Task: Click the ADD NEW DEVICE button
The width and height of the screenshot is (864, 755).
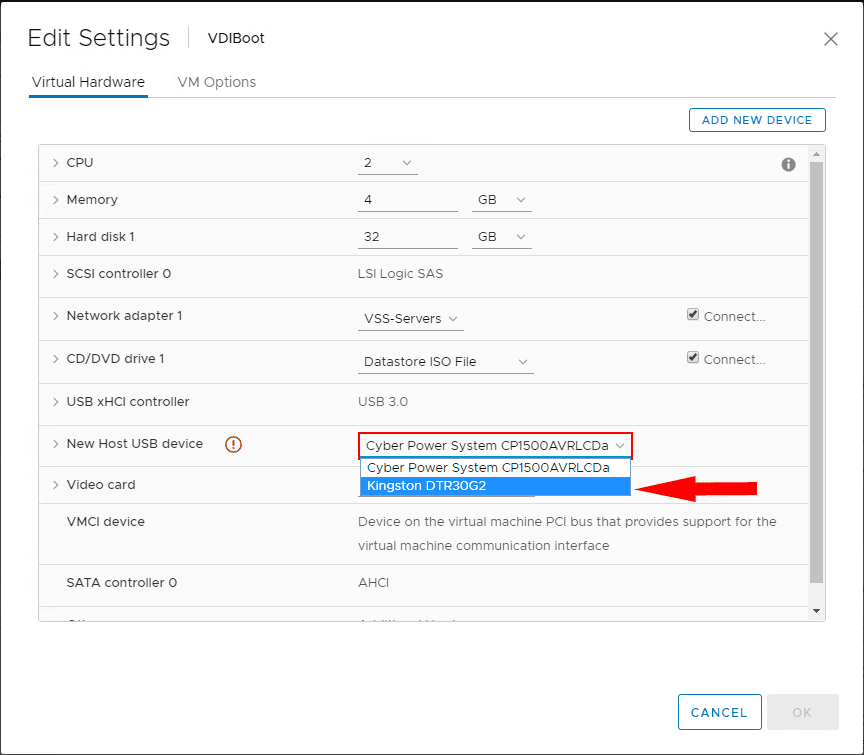Action: [x=757, y=119]
